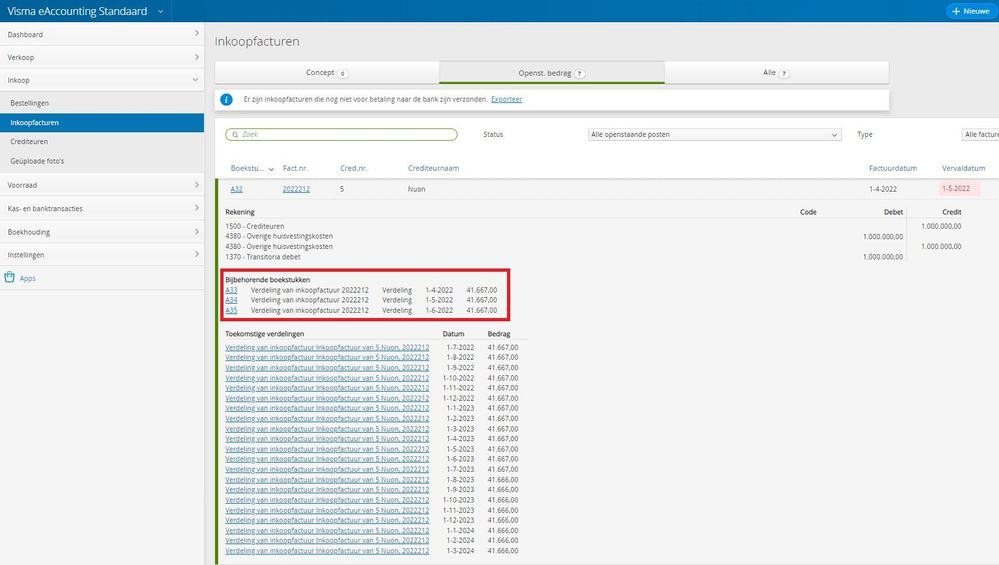Click the '1370 - Transitoria debet' account line
The height and width of the screenshot is (565, 999).
pos(262,257)
